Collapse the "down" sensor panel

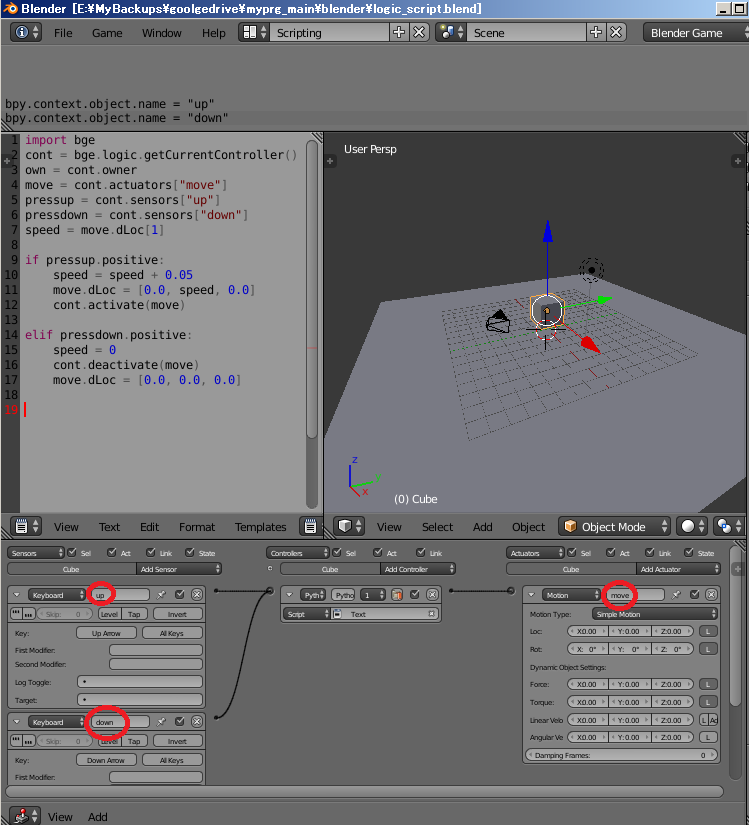pos(16,722)
